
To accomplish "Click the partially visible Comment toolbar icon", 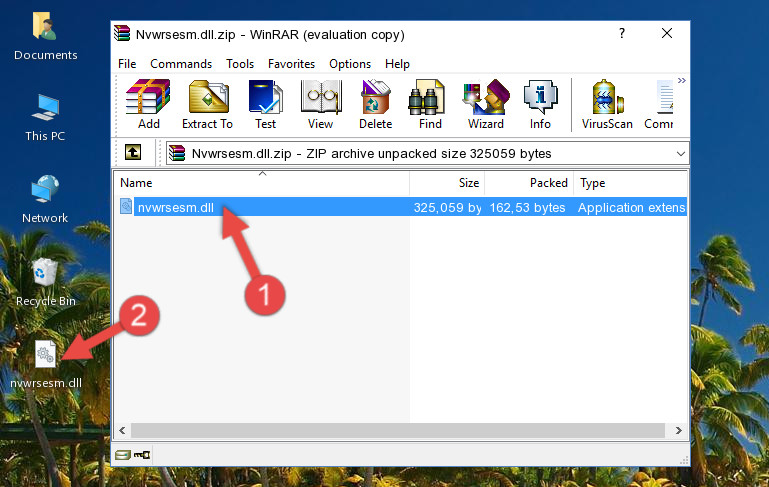I will [x=660, y=104].
